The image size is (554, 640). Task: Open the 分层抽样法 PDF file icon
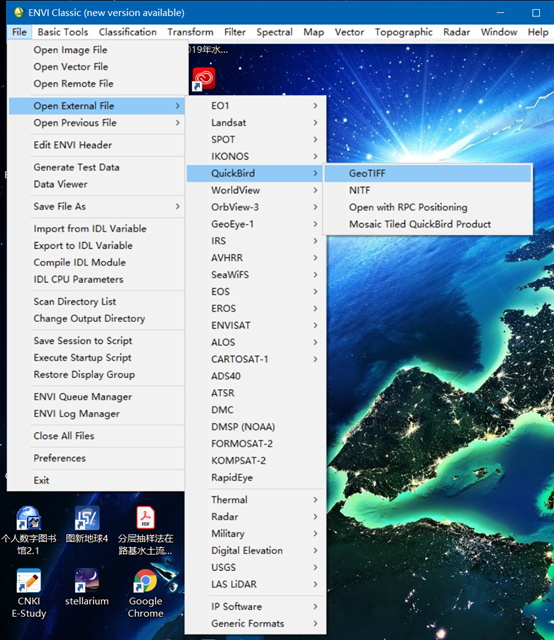click(145, 530)
